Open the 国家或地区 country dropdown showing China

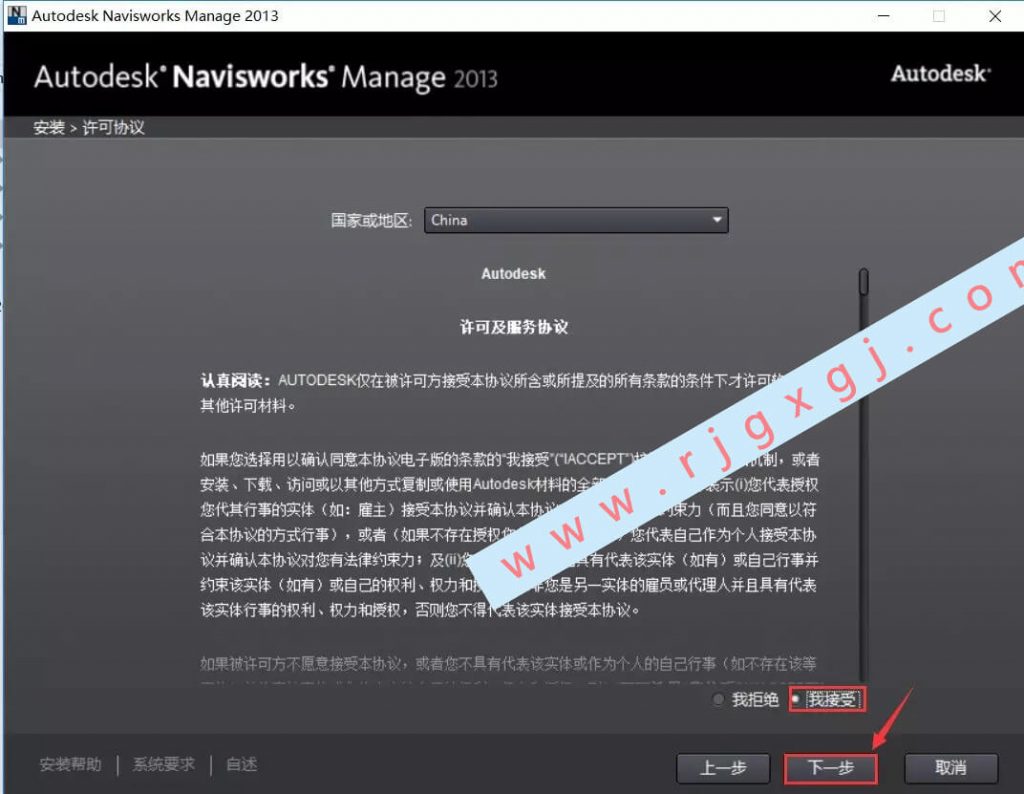576,220
